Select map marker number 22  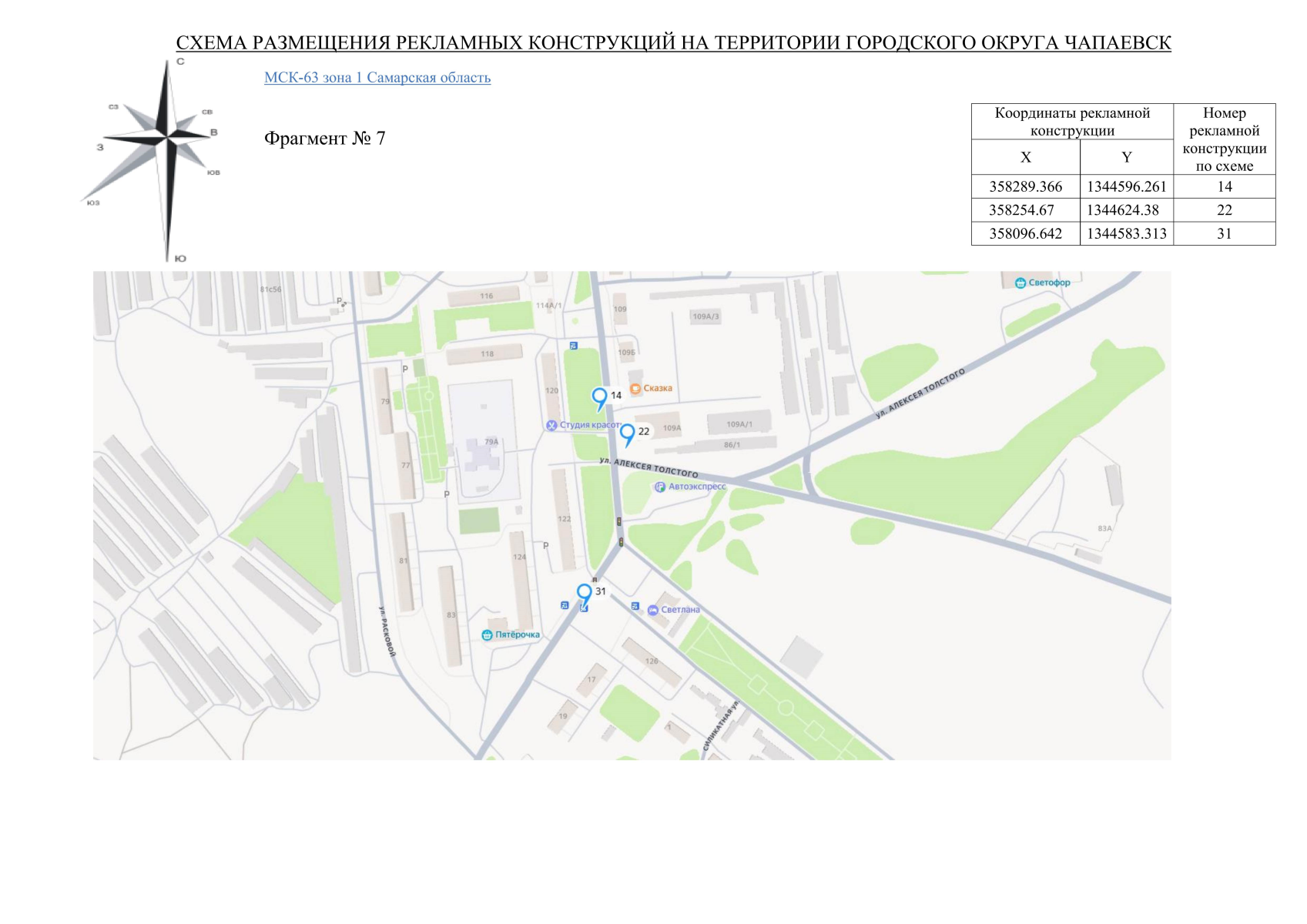click(627, 433)
